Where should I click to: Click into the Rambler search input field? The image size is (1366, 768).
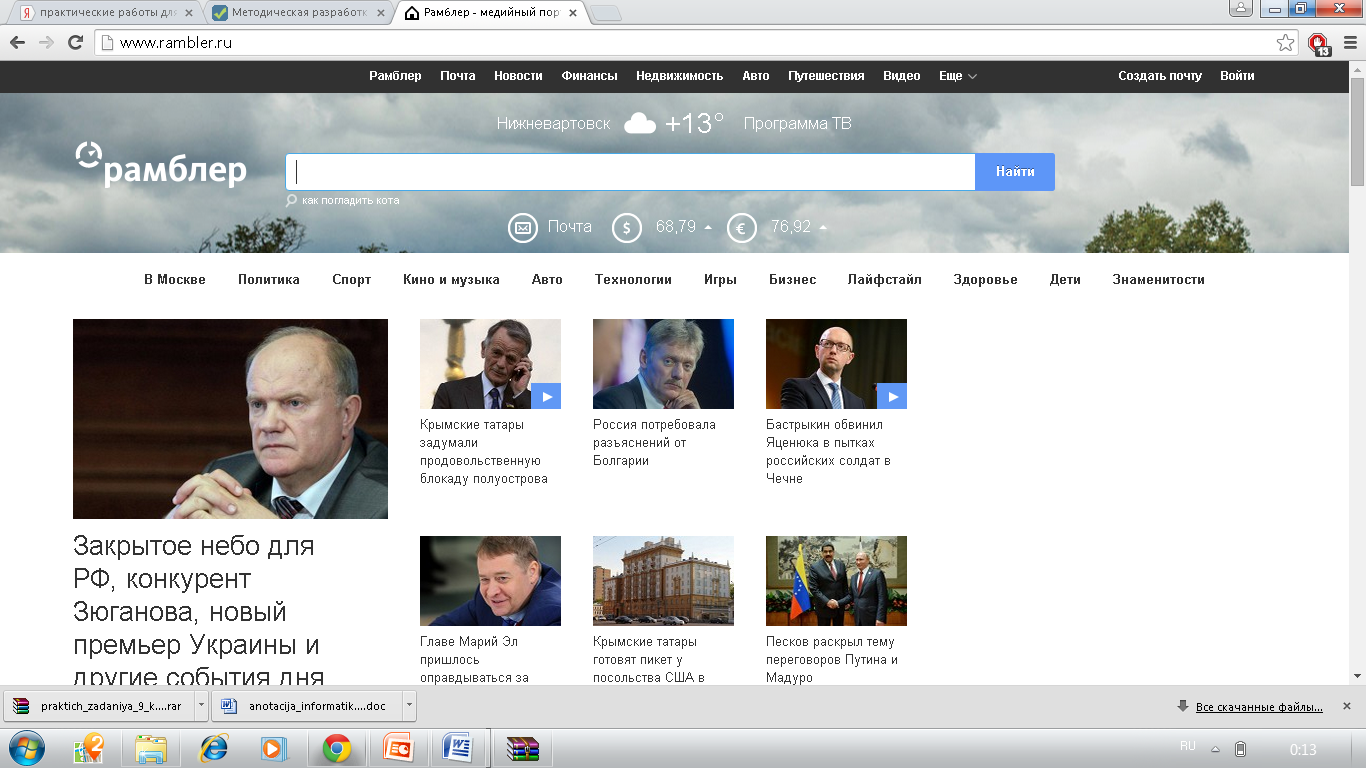631,172
